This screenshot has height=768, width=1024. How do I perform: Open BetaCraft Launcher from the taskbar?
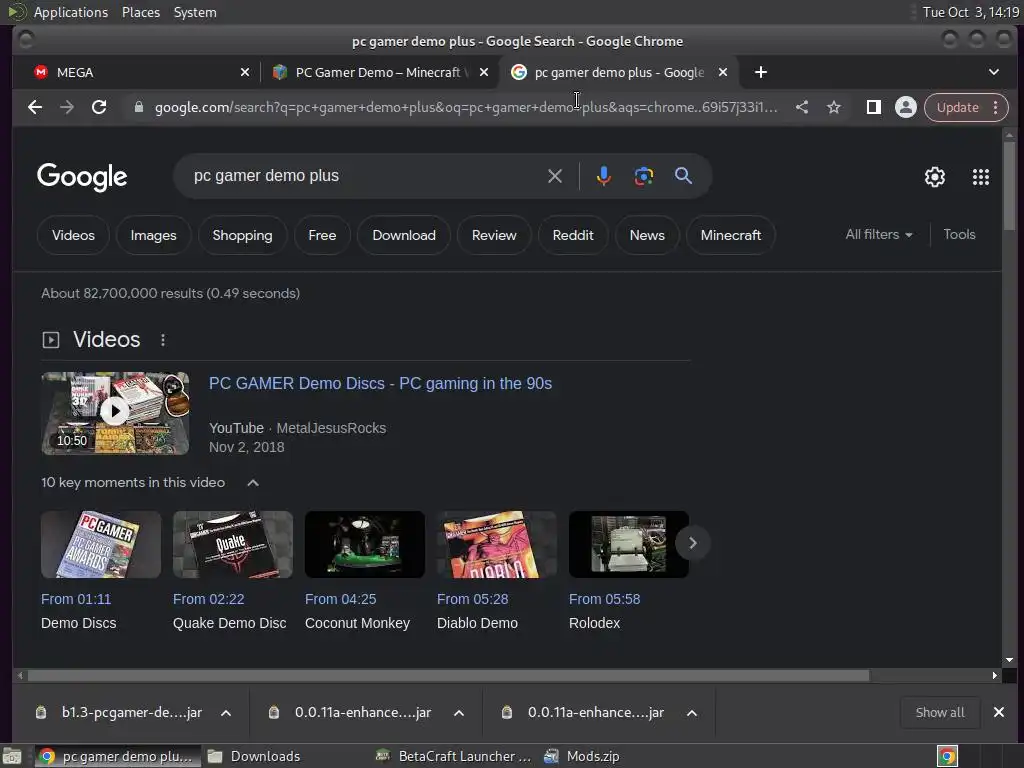point(455,756)
